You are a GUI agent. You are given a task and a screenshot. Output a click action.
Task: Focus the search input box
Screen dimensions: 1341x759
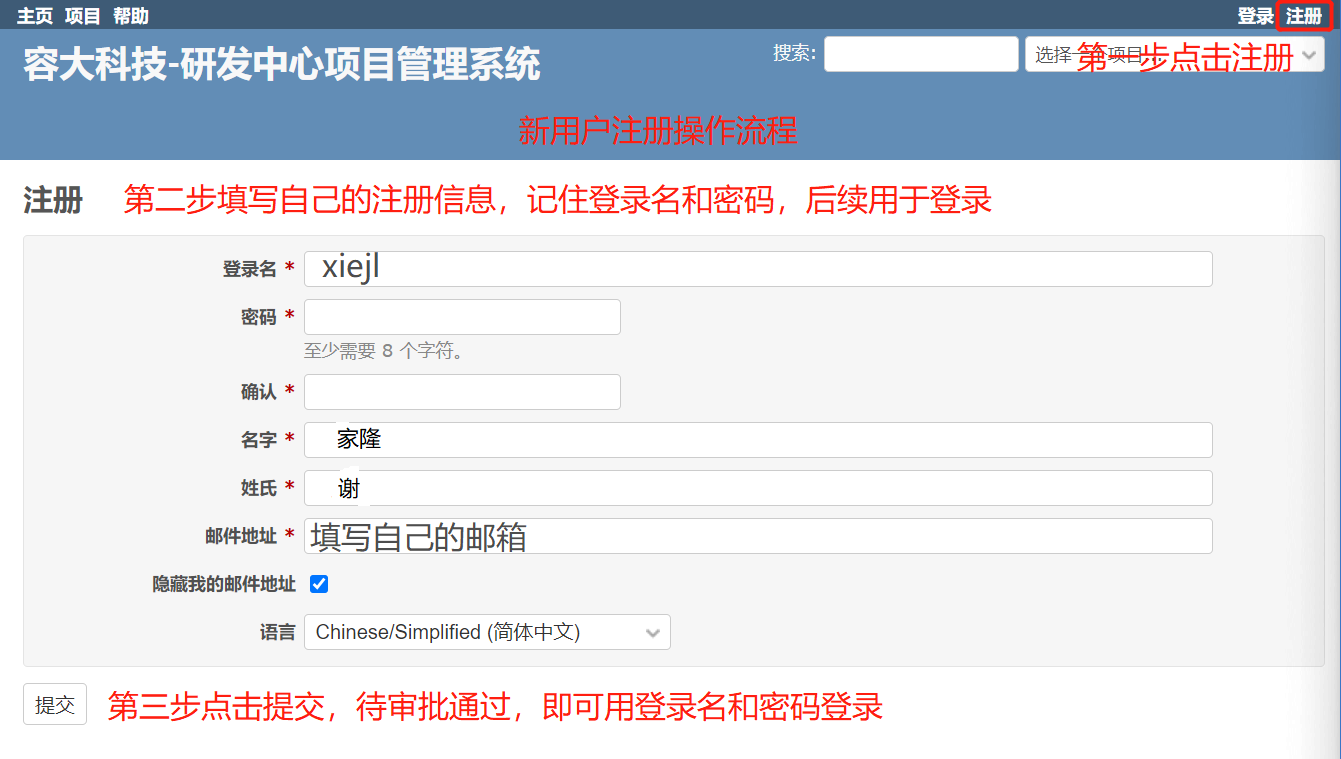(x=921, y=54)
